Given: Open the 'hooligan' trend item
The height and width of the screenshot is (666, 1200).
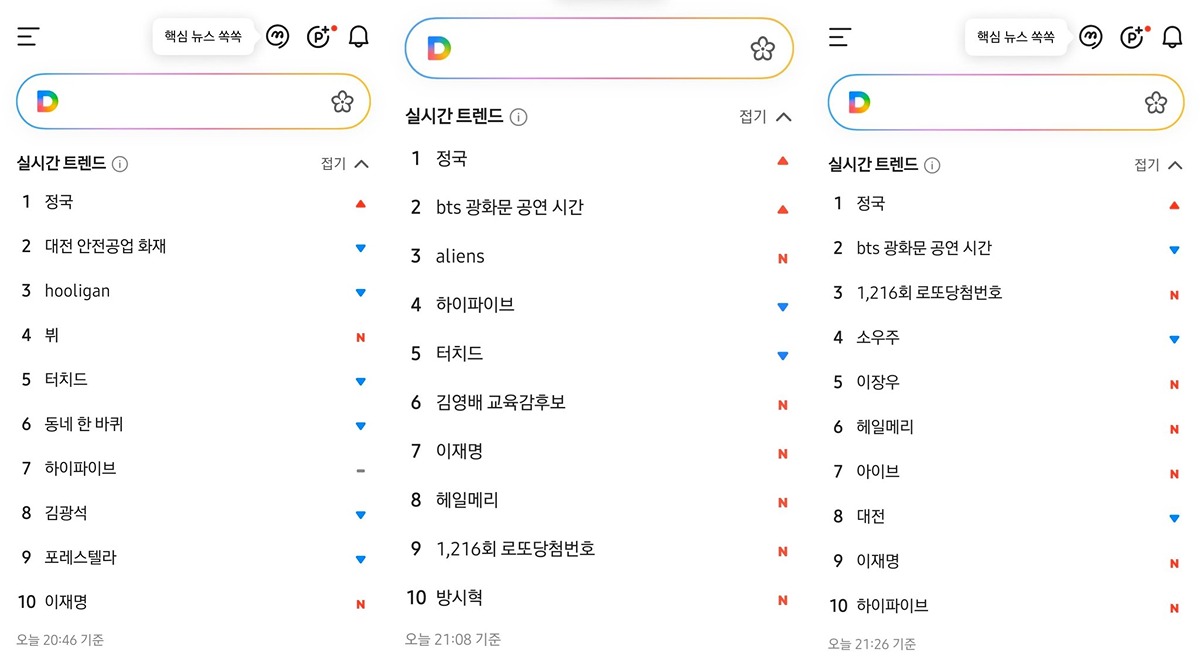Looking at the screenshot, I should 77,291.
